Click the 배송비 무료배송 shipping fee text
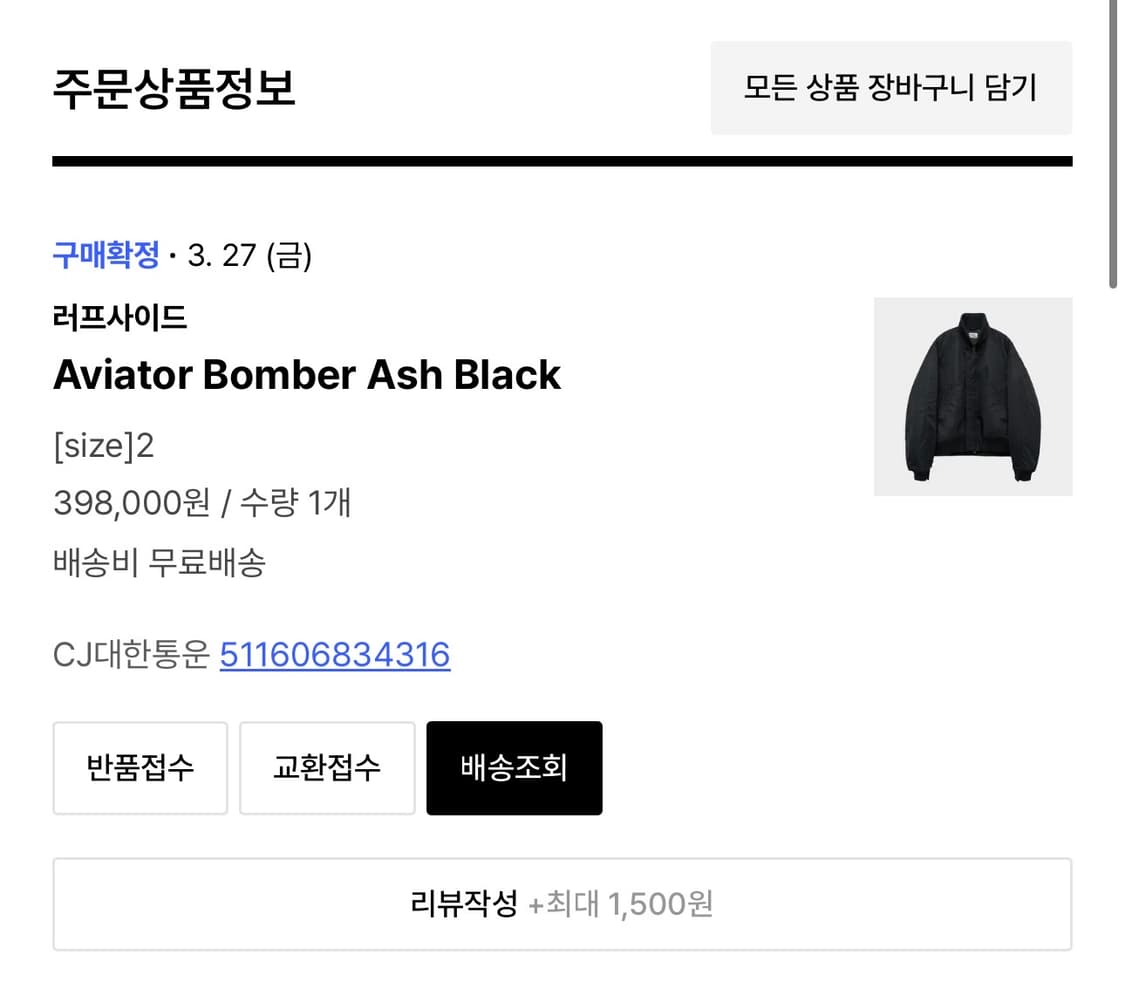The height and width of the screenshot is (981, 1125). [159, 563]
